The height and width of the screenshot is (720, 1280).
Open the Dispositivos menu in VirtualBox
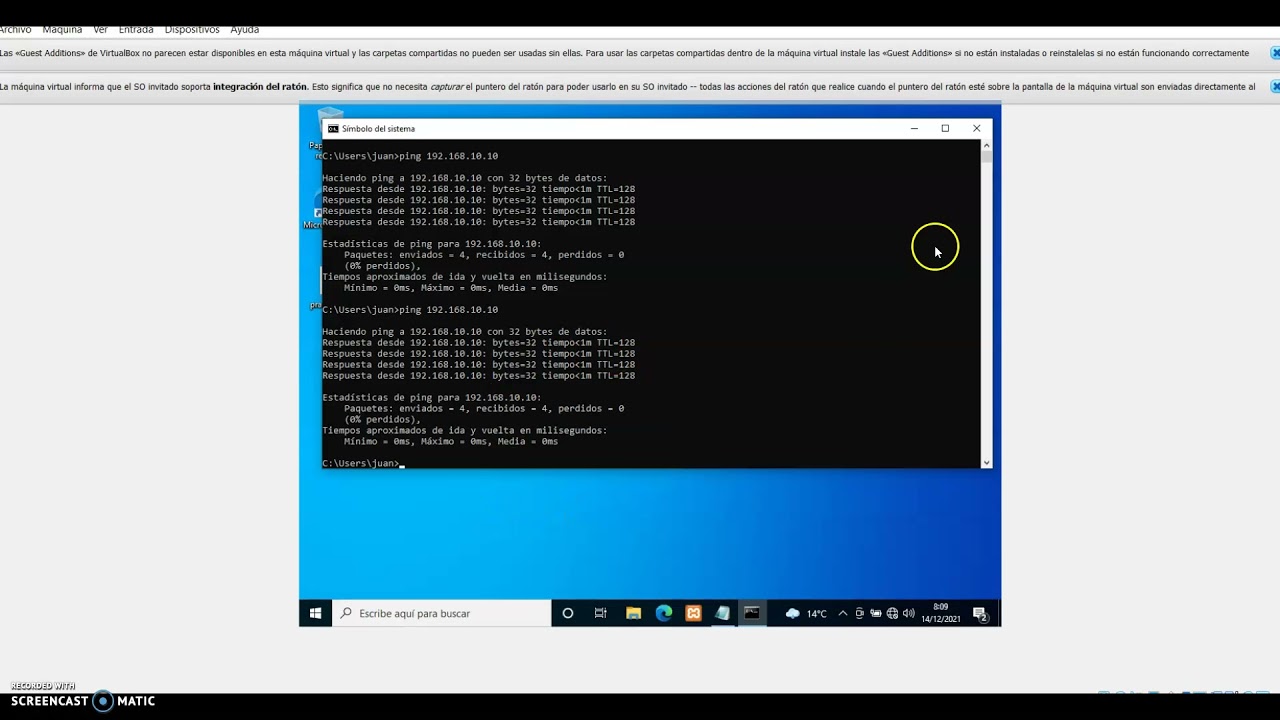[x=192, y=30]
